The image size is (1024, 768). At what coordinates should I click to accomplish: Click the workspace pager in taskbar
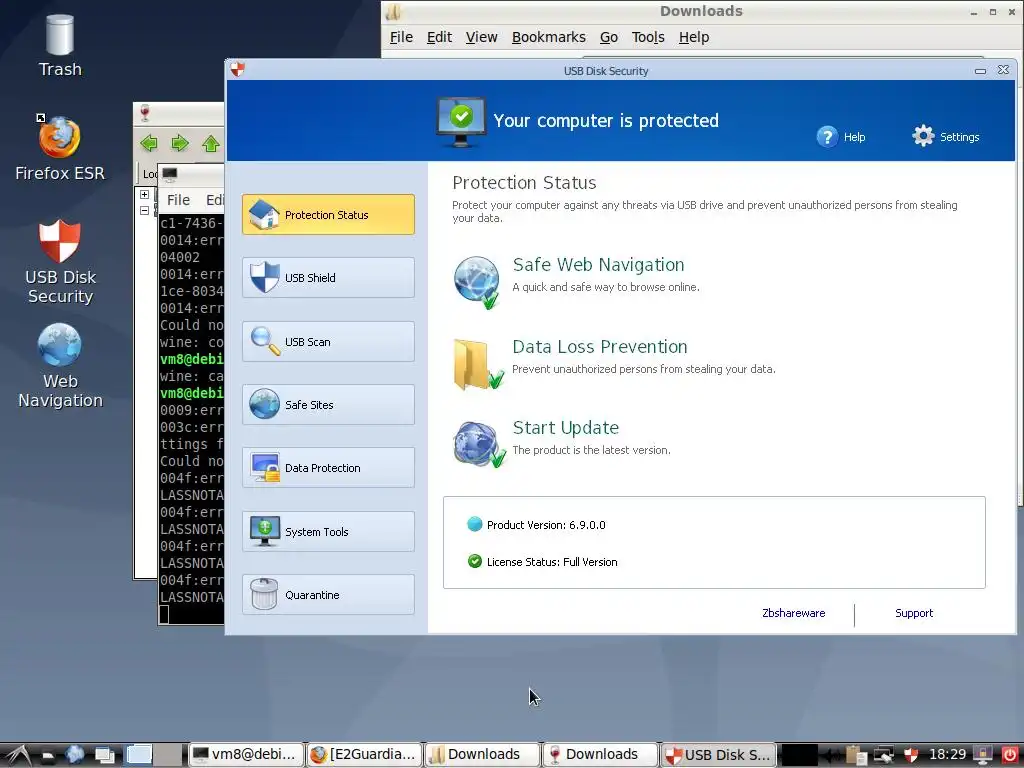(x=153, y=754)
